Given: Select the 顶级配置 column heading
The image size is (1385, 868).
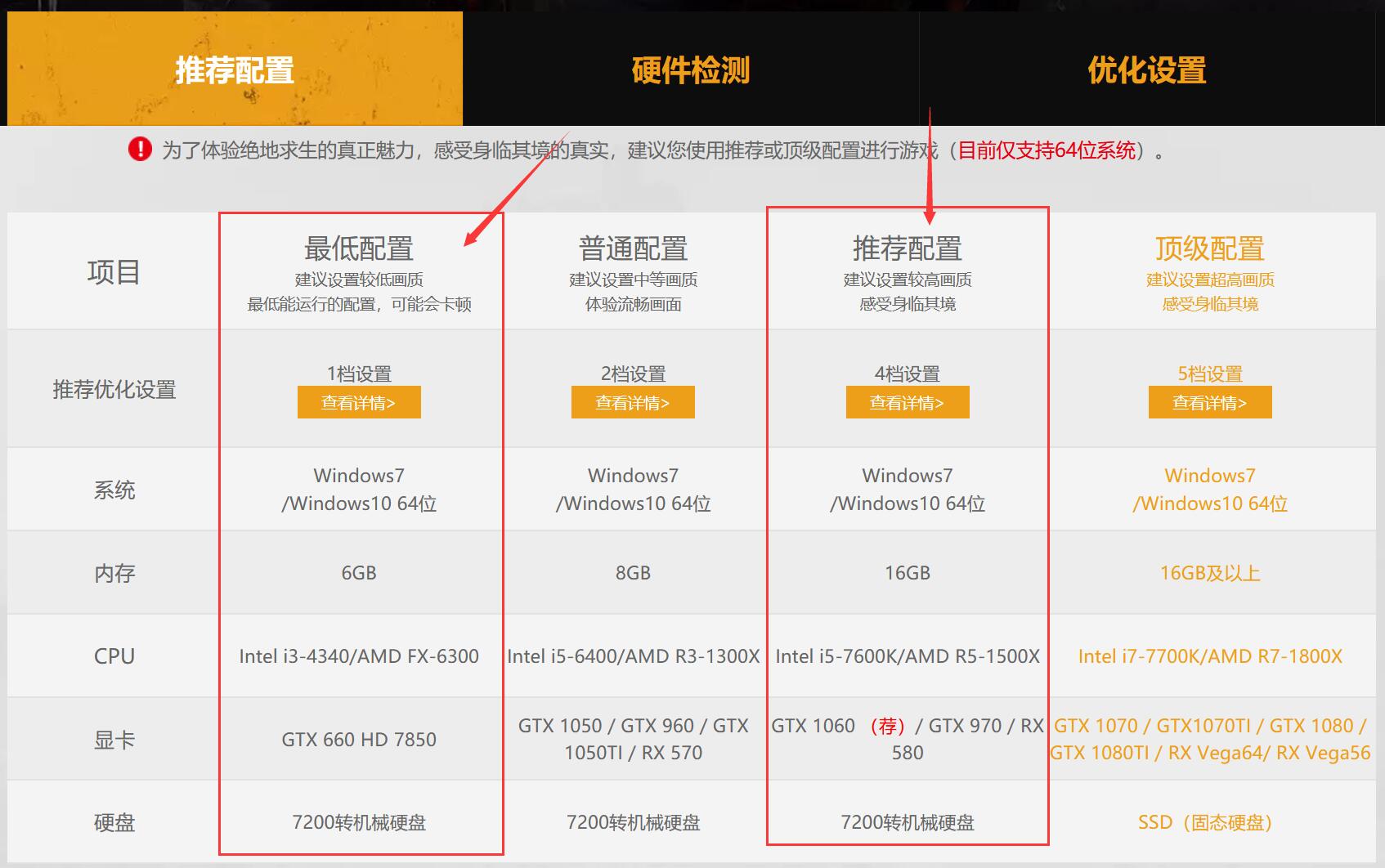Looking at the screenshot, I should click(x=1210, y=248).
